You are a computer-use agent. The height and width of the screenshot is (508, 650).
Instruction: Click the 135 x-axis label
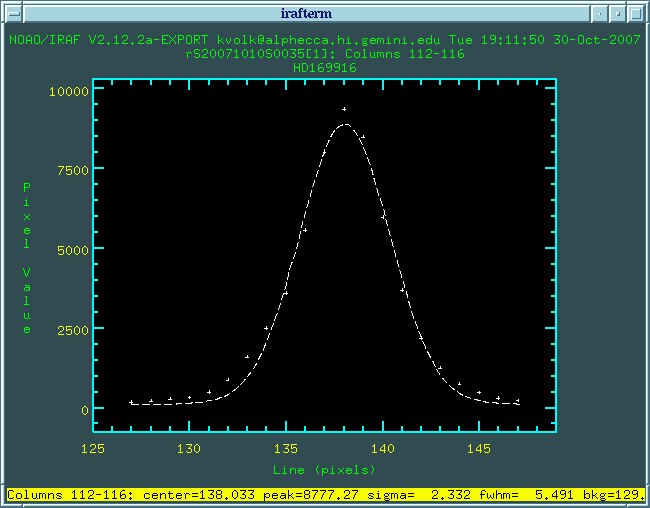[x=286, y=449]
